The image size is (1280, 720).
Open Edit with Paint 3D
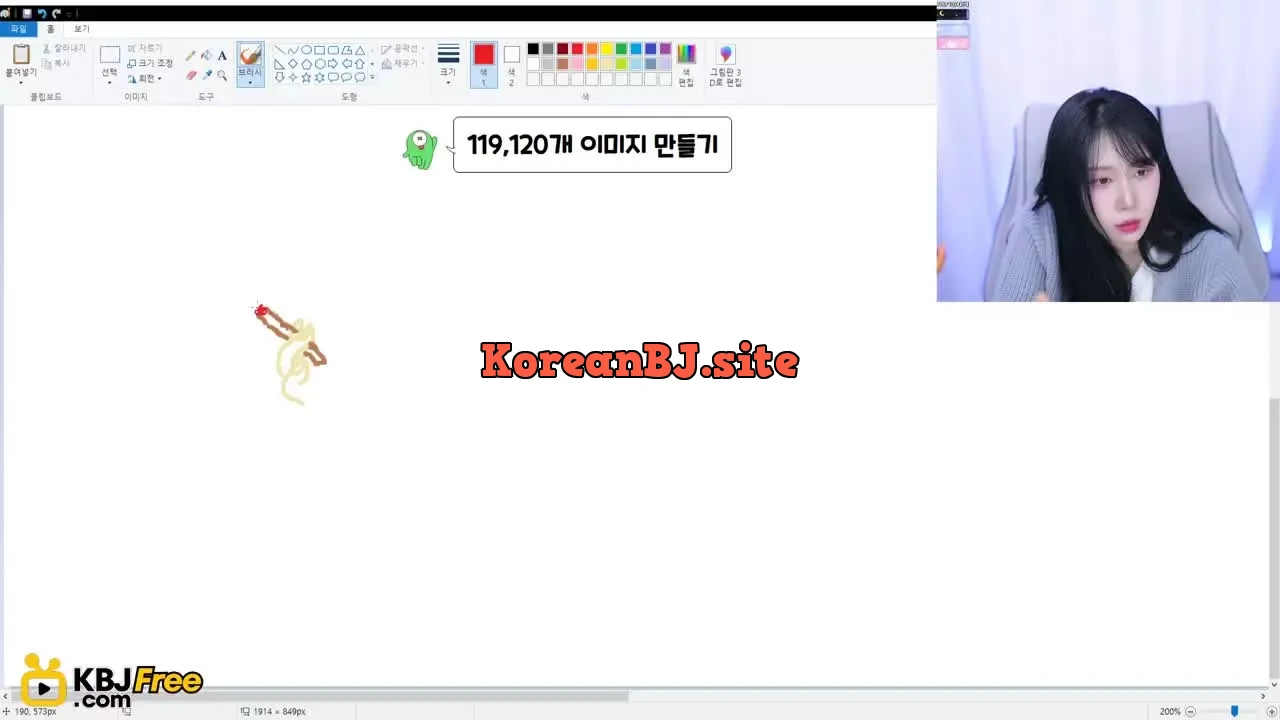(x=726, y=65)
